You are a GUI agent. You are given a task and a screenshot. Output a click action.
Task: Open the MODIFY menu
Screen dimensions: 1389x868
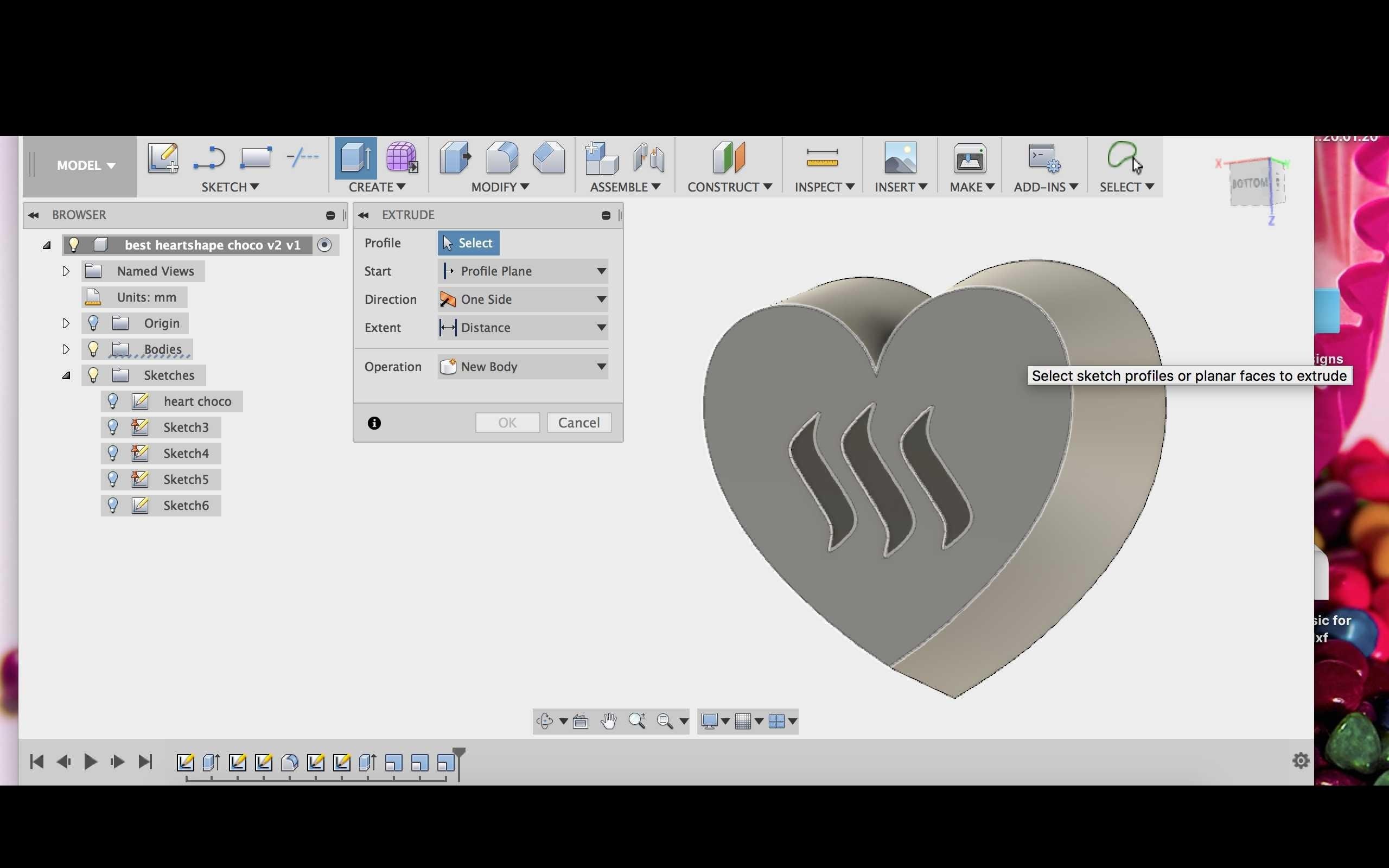(x=500, y=187)
